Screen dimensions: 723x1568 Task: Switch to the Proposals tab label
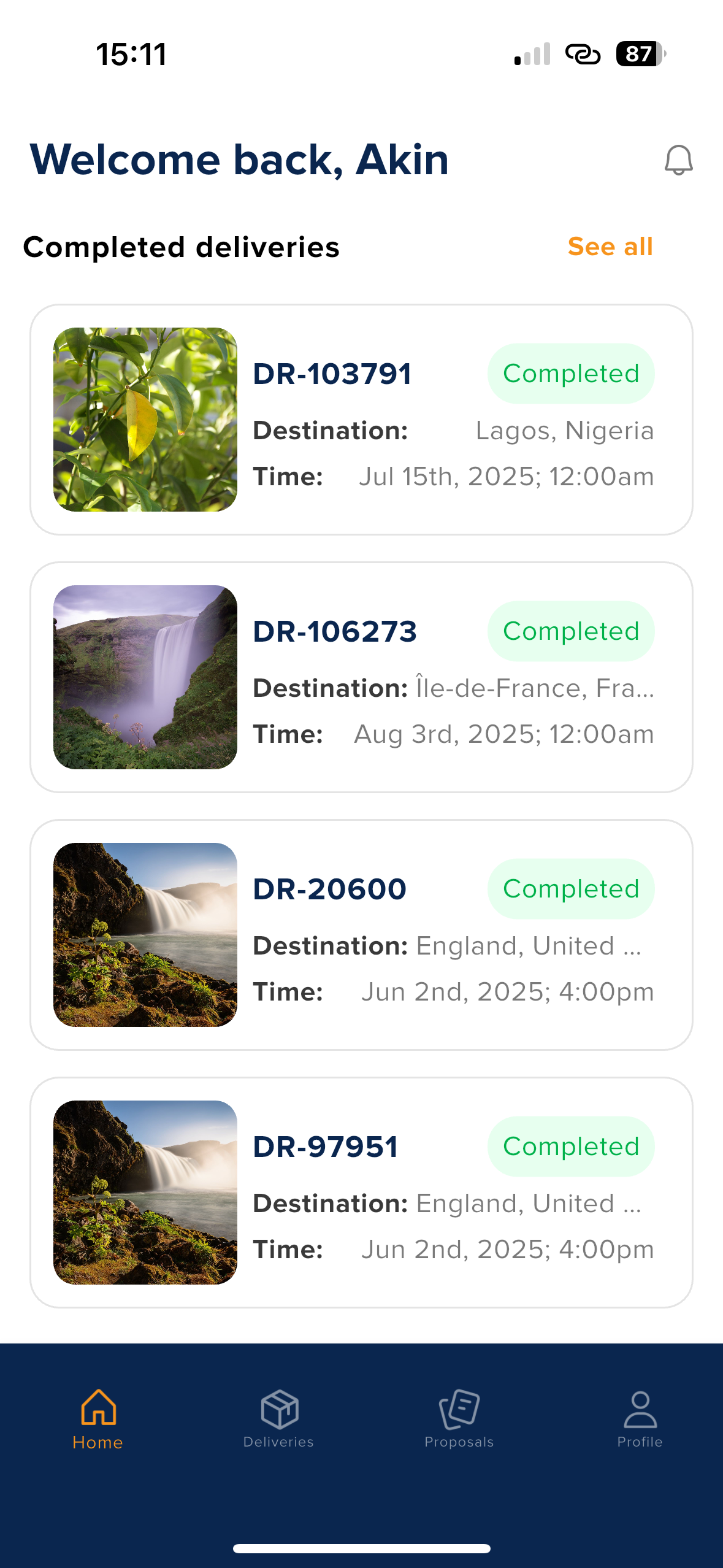(459, 1442)
